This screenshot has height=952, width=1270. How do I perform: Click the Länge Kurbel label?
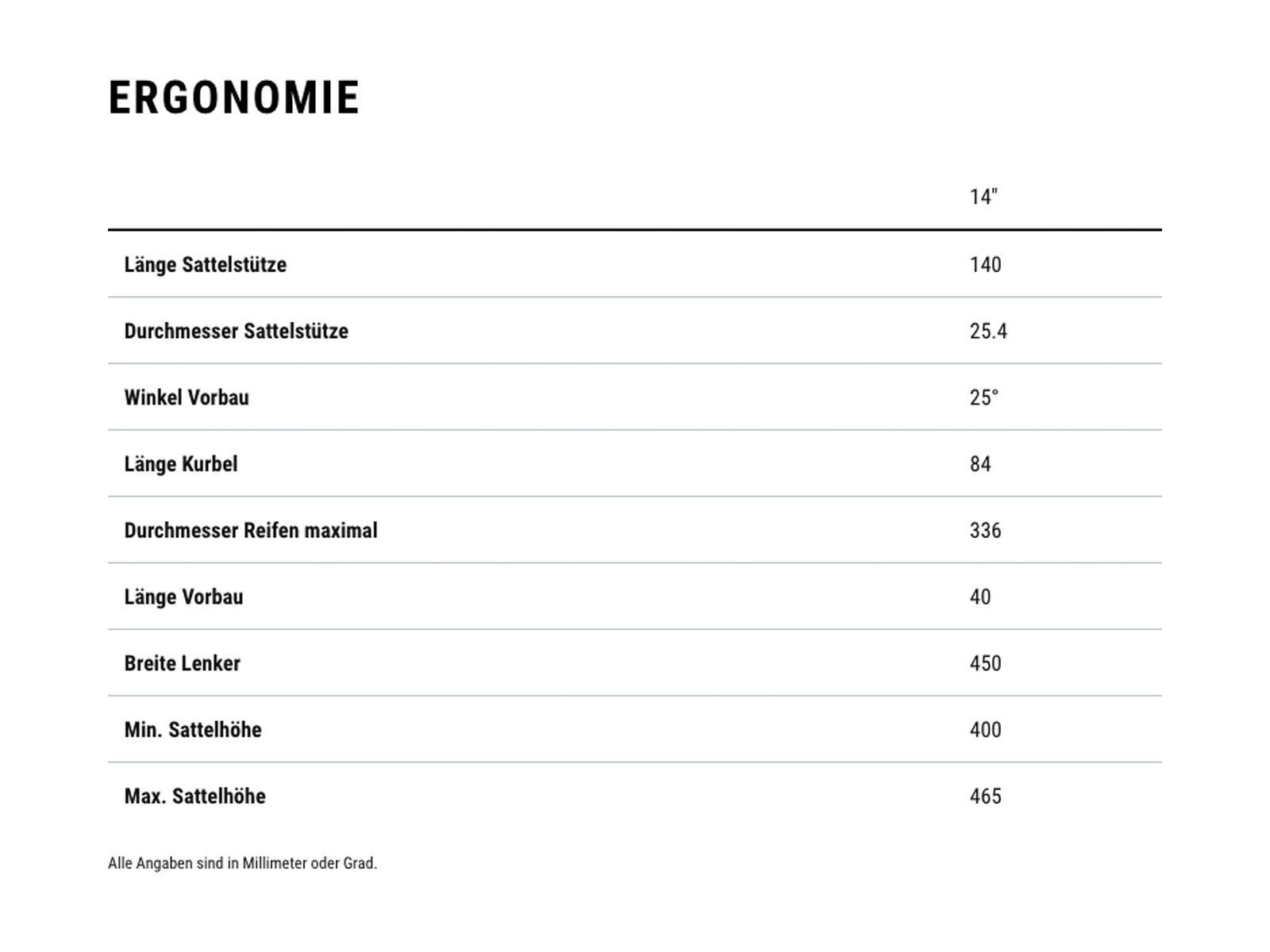pos(180,464)
